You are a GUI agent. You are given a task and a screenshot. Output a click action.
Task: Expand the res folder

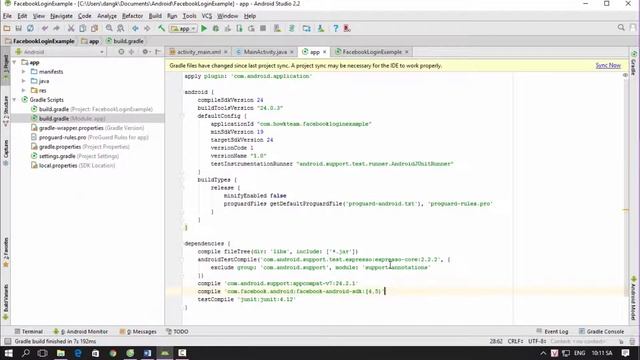[x=24, y=91]
